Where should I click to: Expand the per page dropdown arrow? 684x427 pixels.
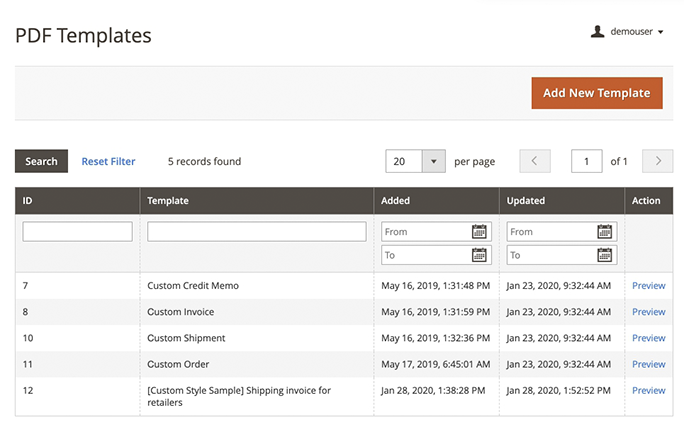click(x=433, y=161)
